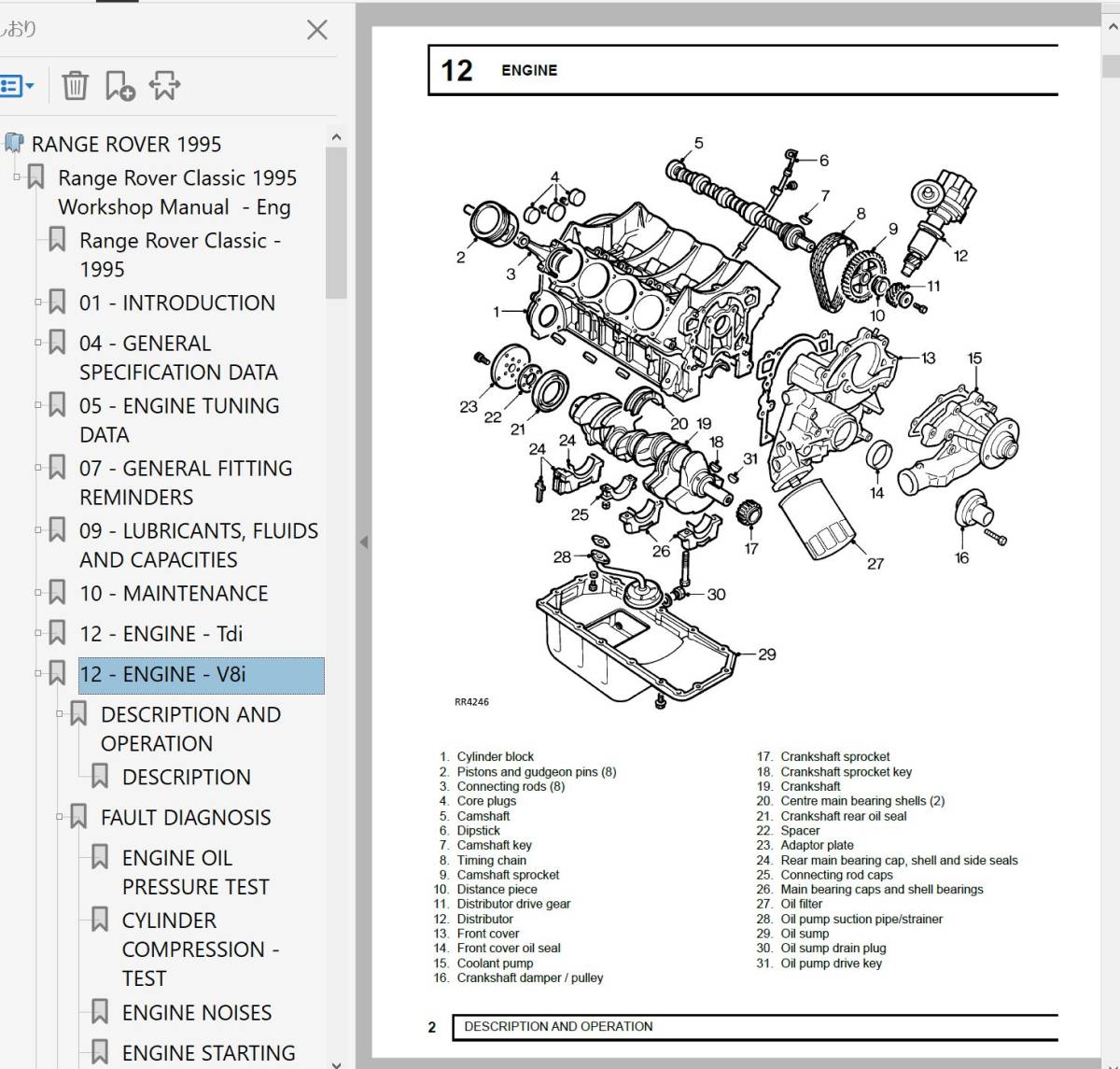Jump to ENGINE NOISES bookmark
This screenshot has width=1120, height=1069.
[197, 1012]
